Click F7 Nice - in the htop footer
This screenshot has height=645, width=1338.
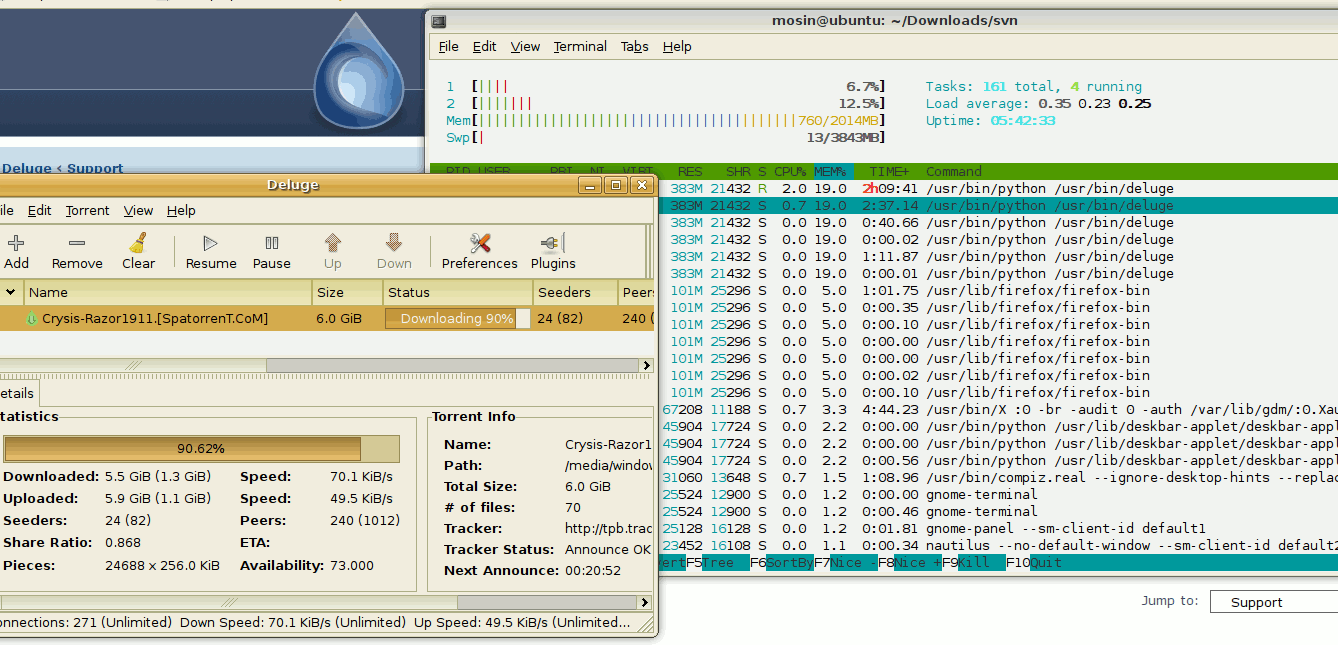[x=846, y=563]
